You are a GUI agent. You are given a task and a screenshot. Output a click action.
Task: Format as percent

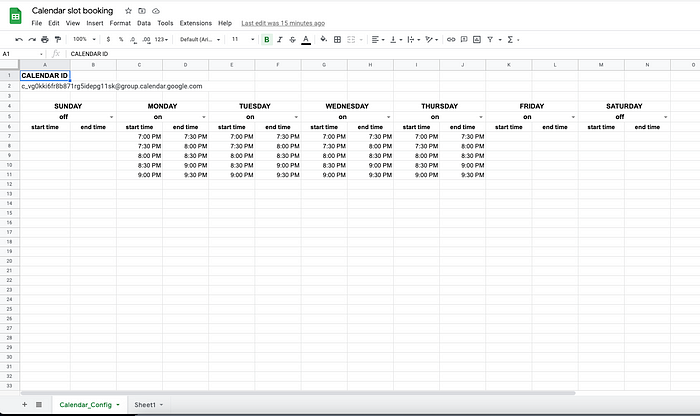pyautogui.click(x=121, y=40)
